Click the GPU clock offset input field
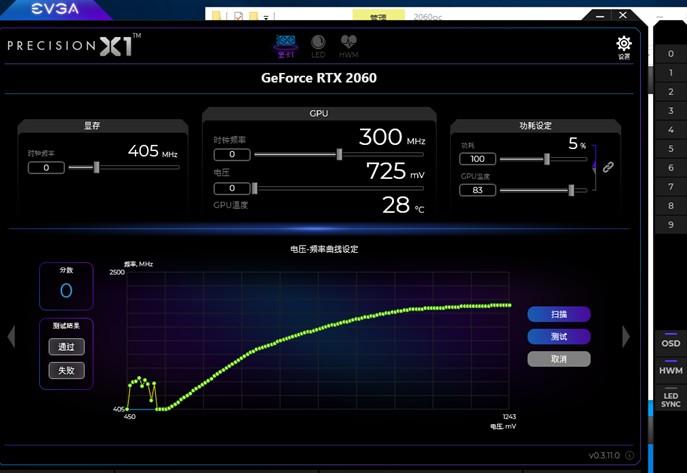 232,154
